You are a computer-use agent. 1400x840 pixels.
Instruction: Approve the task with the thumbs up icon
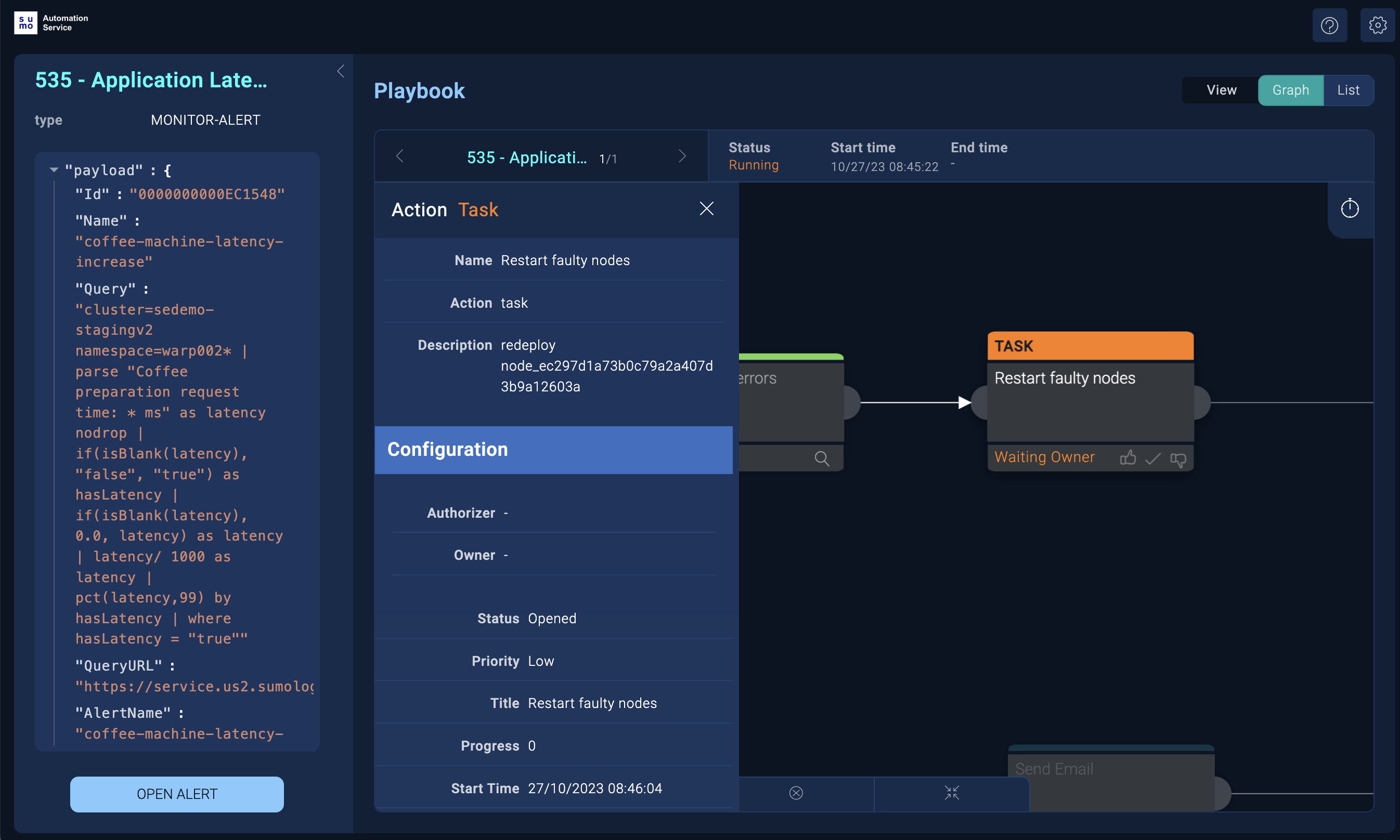(1127, 458)
